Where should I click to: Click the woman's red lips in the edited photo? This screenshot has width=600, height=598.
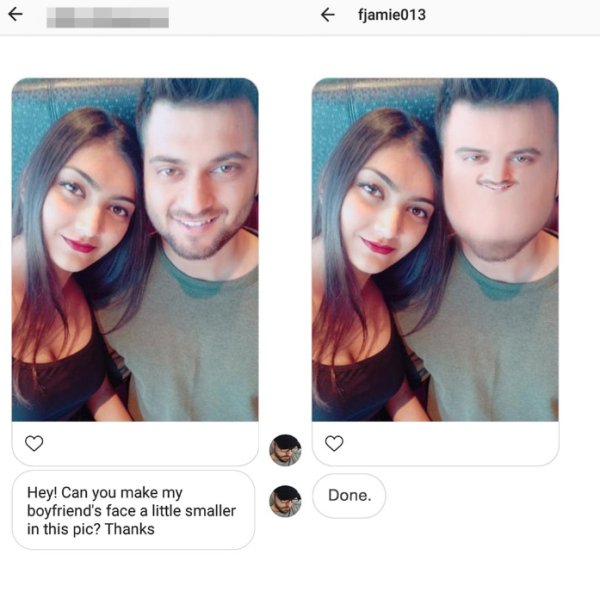(x=378, y=246)
